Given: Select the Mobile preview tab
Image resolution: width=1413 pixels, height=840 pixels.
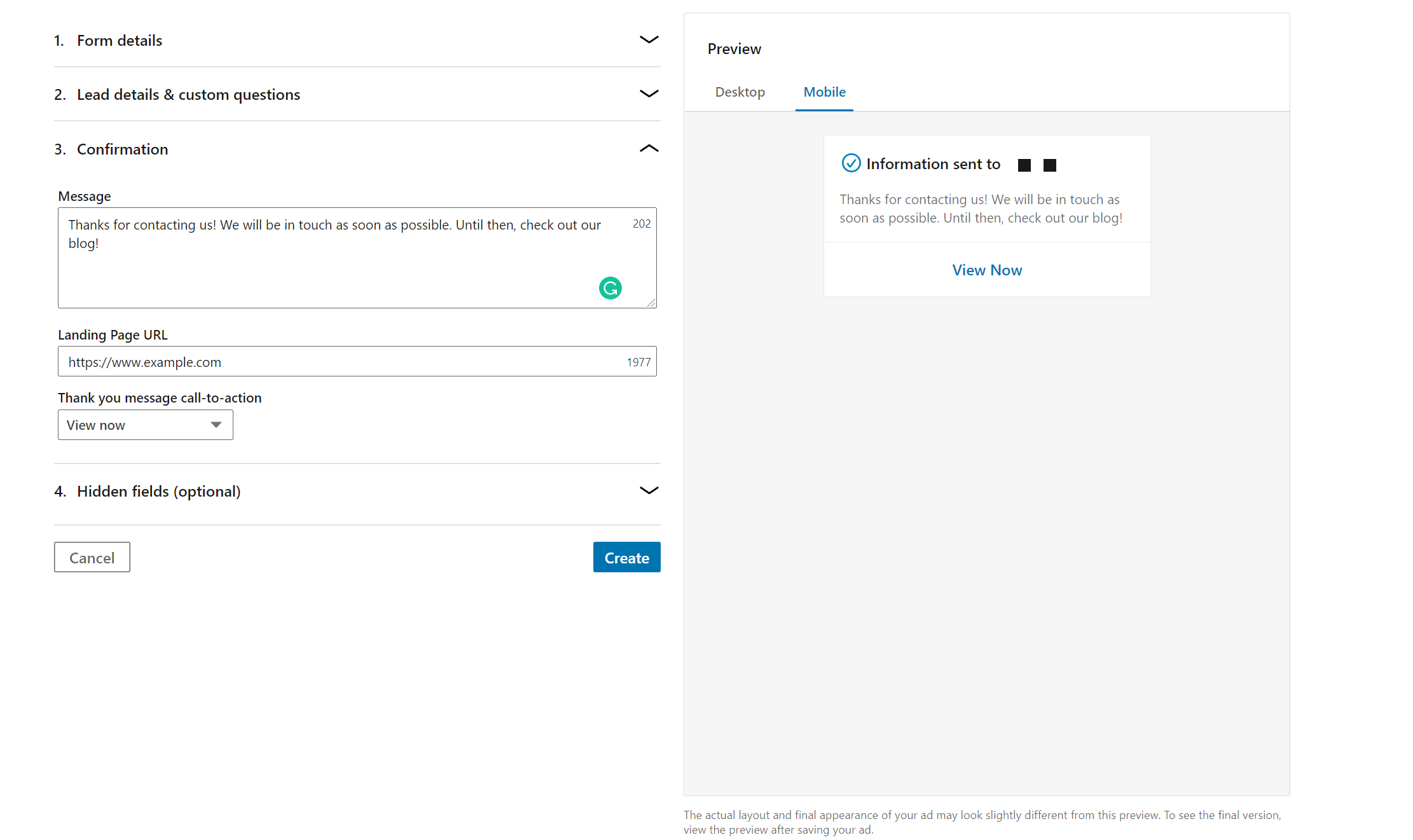Looking at the screenshot, I should [x=824, y=92].
